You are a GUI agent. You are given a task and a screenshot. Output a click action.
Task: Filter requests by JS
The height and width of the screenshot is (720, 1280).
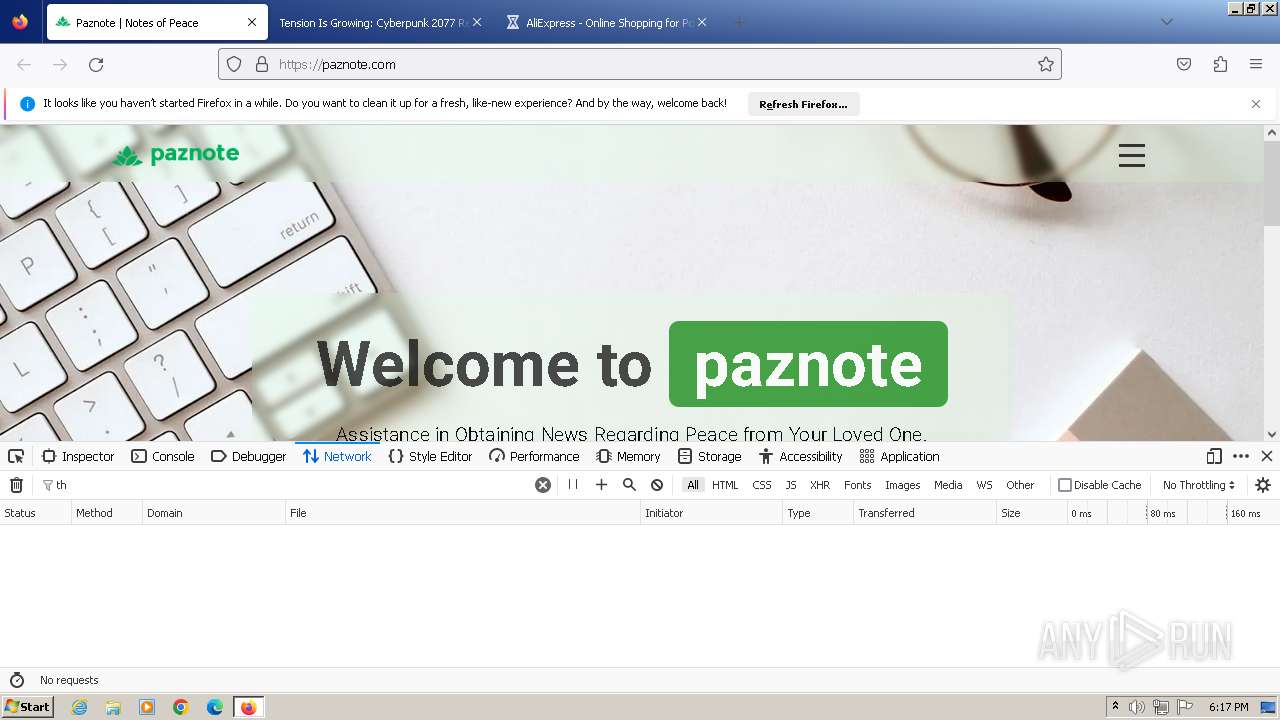[791, 485]
